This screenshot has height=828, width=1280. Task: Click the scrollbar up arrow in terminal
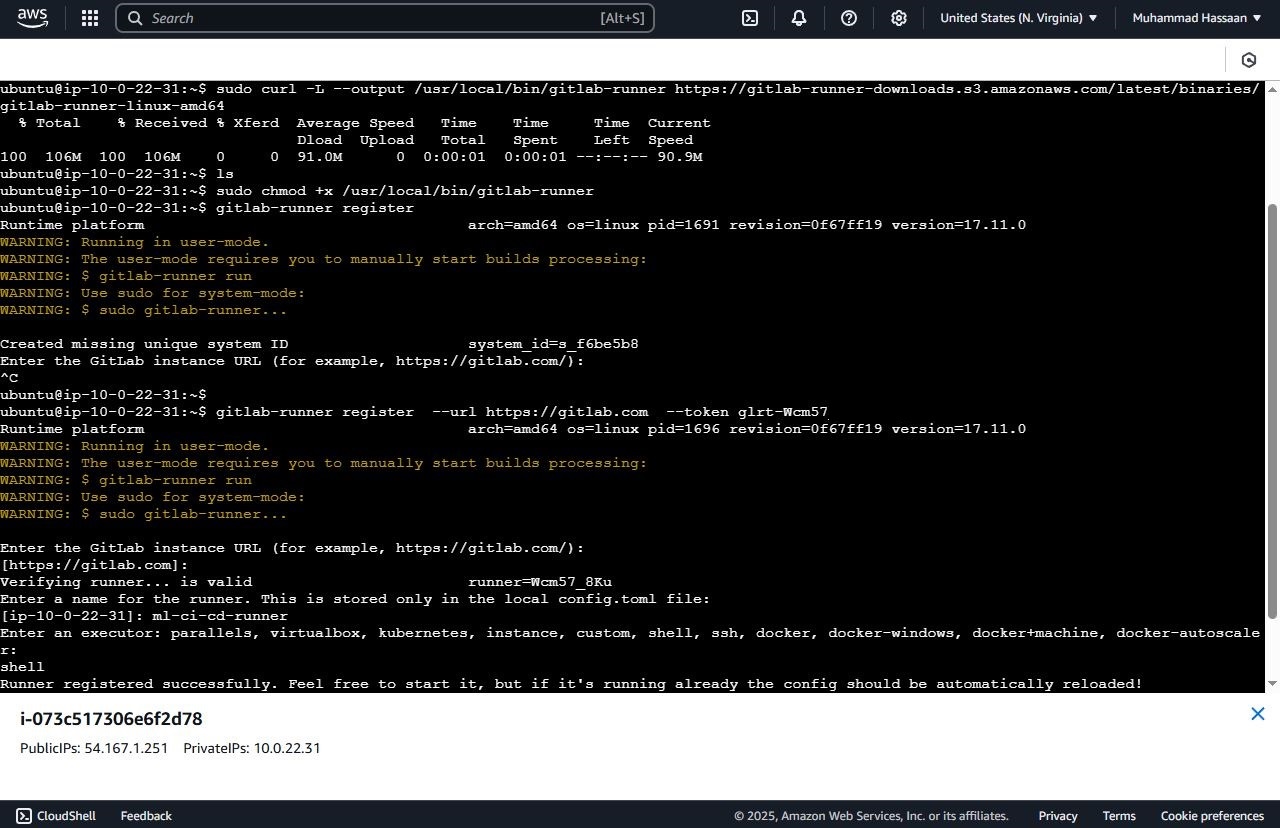click(1273, 89)
